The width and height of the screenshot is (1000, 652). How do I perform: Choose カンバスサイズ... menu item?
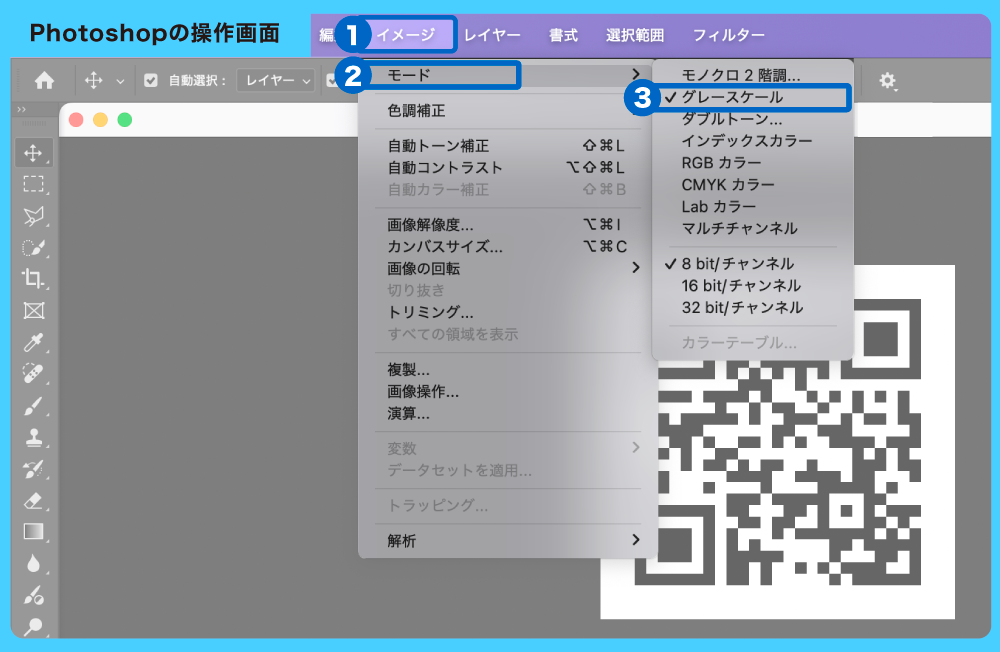click(506, 247)
